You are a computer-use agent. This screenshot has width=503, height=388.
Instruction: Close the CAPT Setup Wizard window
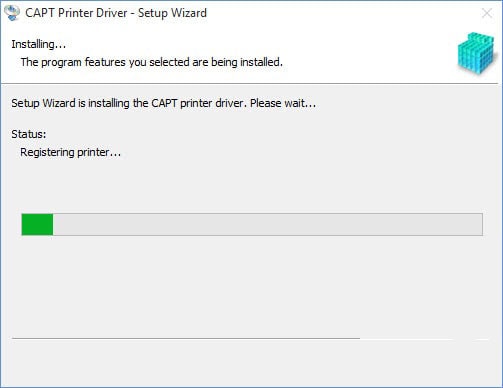pos(487,13)
